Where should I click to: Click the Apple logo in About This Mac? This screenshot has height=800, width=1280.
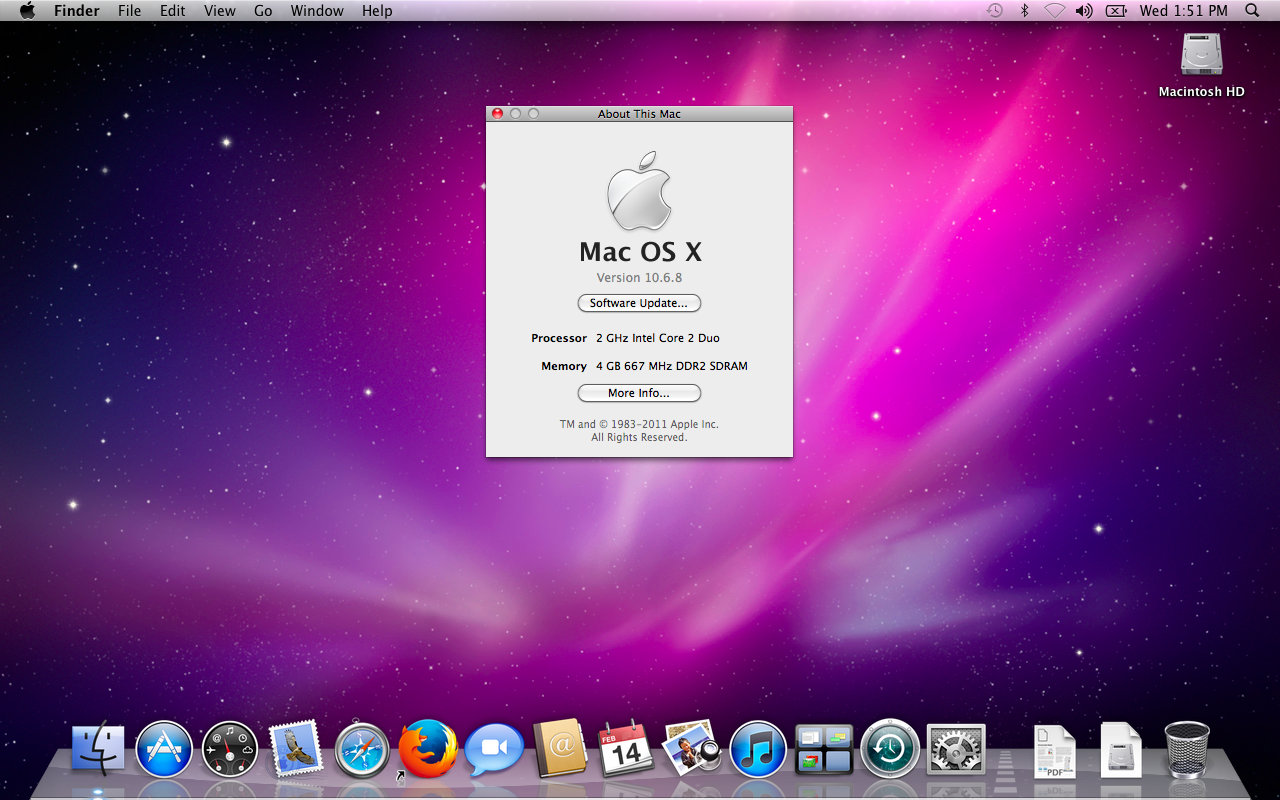[639, 191]
